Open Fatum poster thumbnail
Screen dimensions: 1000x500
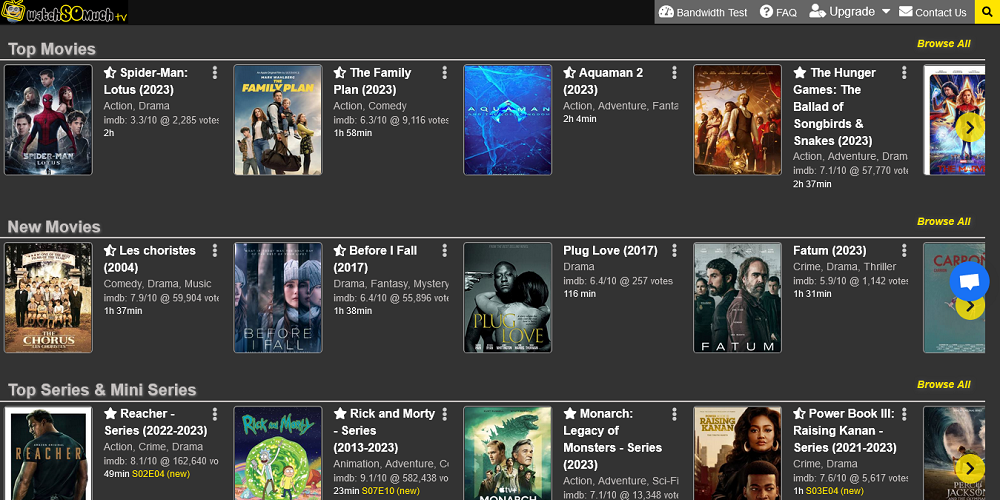737,297
